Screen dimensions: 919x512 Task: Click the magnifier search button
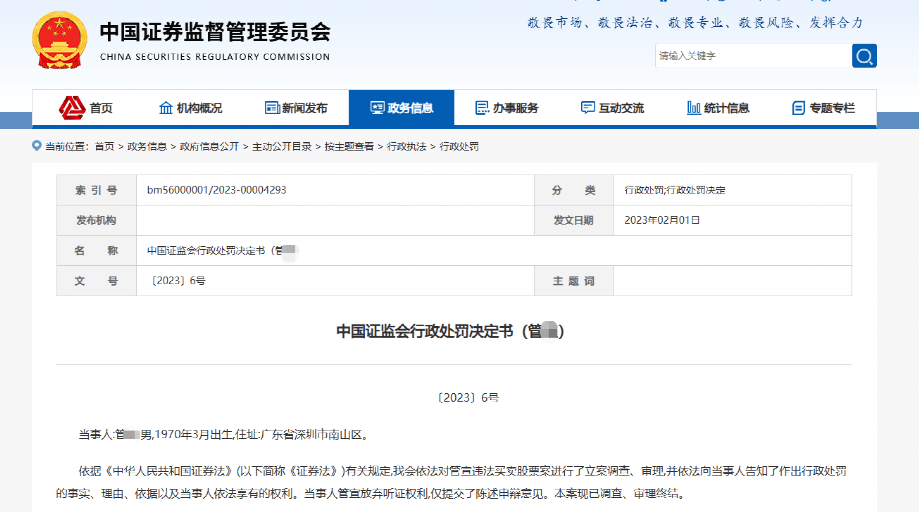click(864, 56)
